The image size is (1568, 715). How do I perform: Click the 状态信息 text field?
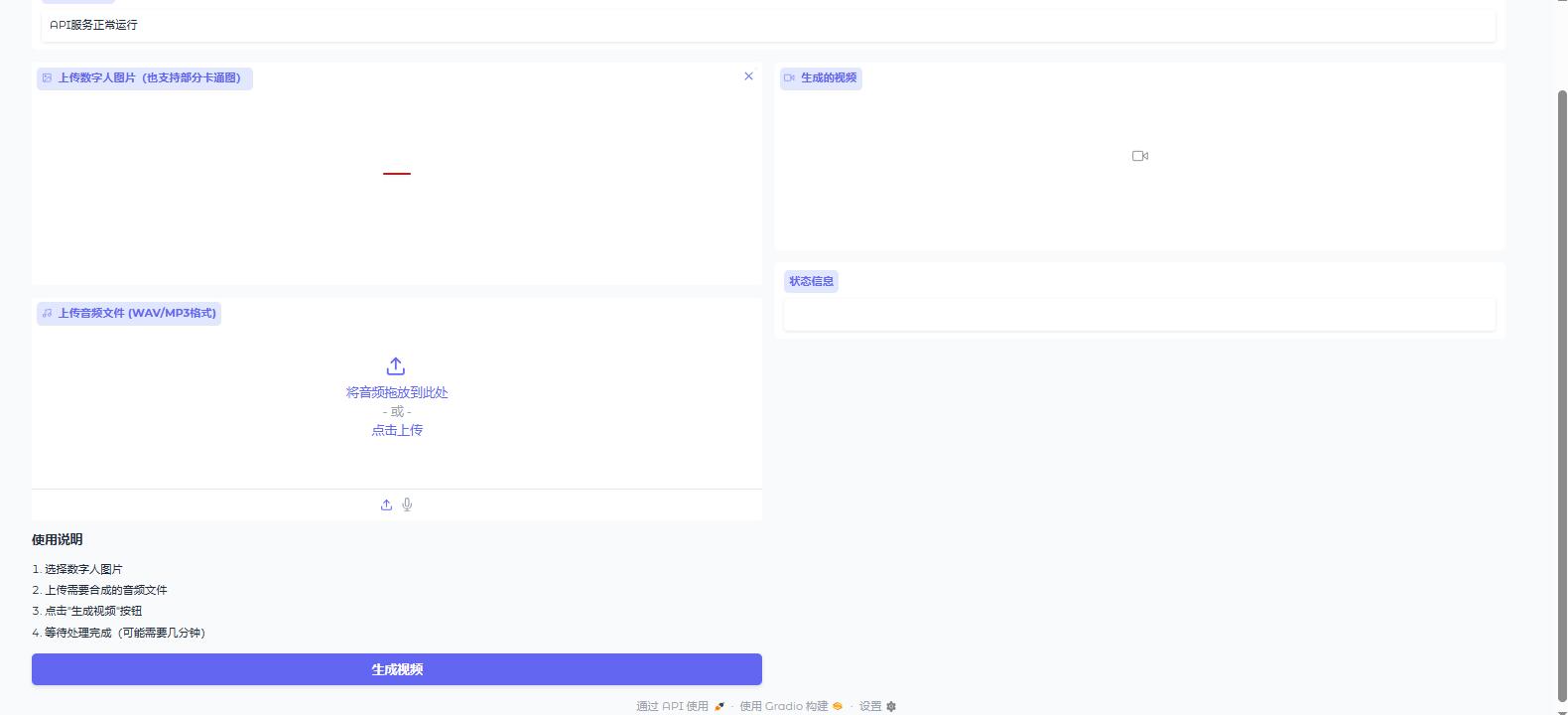(1139, 314)
